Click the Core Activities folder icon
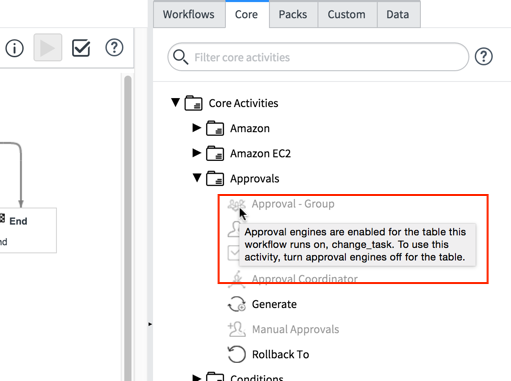This screenshot has width=511, height=381. 193,103
